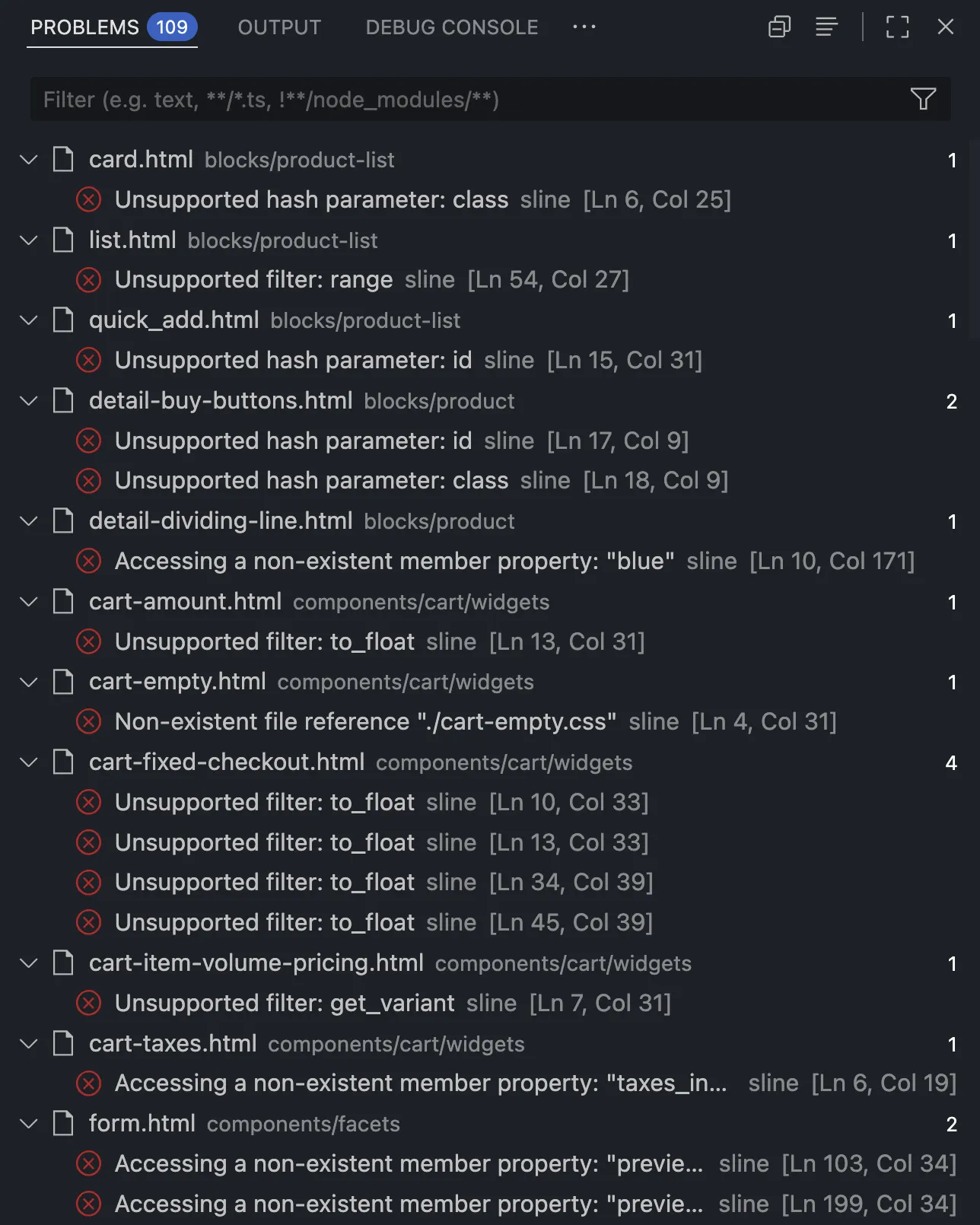Viewport: 980px width, 1225px height.
Task: Open the "blue" non-existent member property error
Action: point(394,562)
